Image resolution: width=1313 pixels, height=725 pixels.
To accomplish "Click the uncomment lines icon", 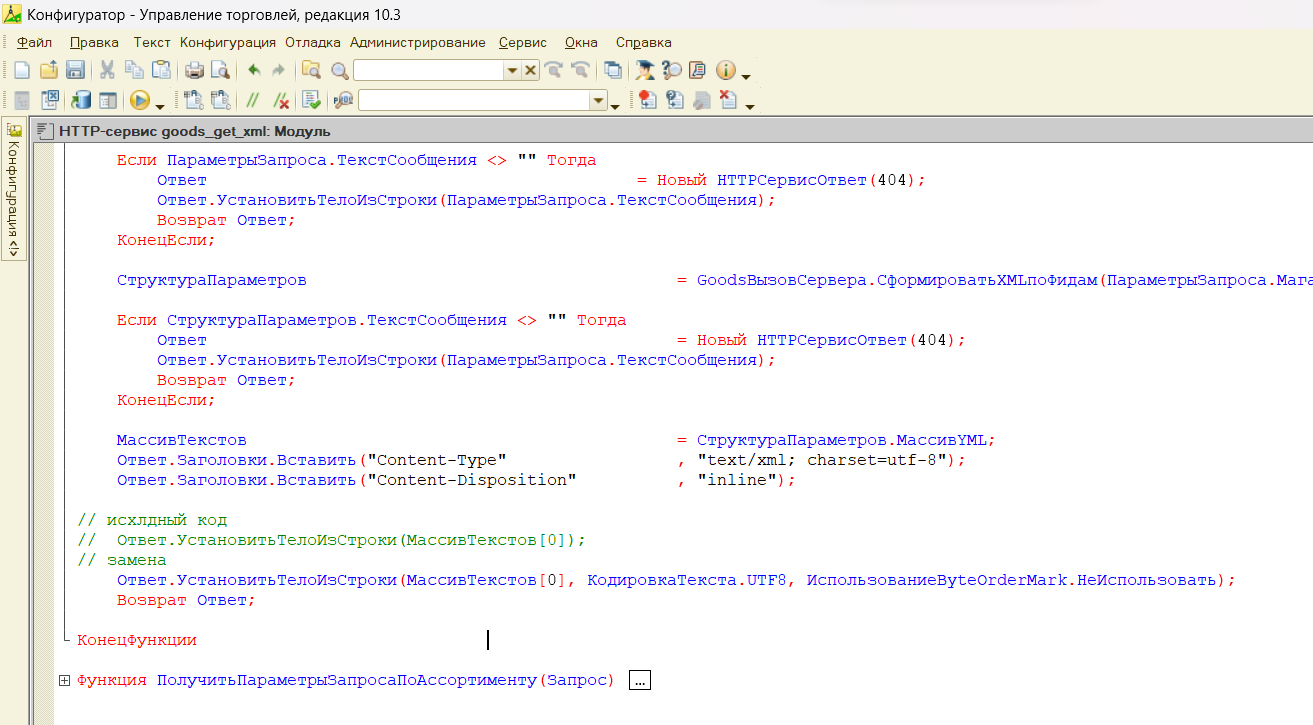I will (281, 100).
